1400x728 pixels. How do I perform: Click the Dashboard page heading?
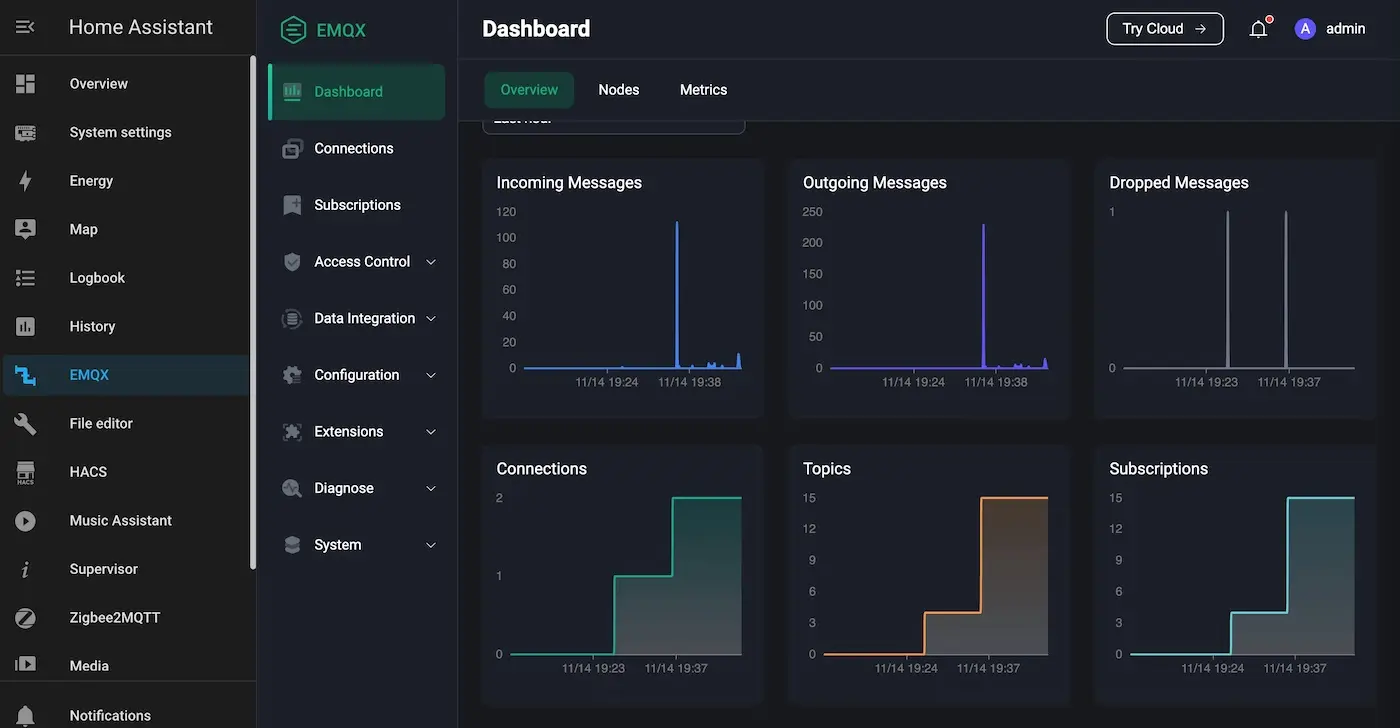pos(536,29)
